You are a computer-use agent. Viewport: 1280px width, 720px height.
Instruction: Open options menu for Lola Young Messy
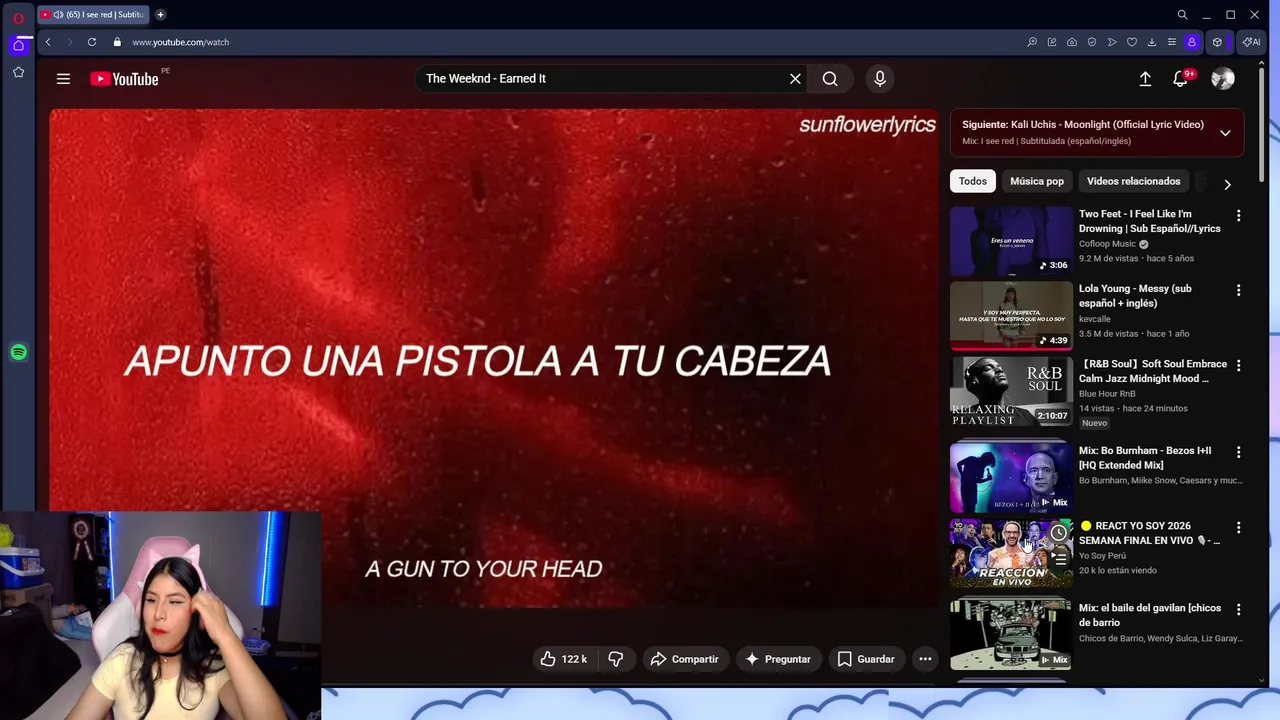1238,290
